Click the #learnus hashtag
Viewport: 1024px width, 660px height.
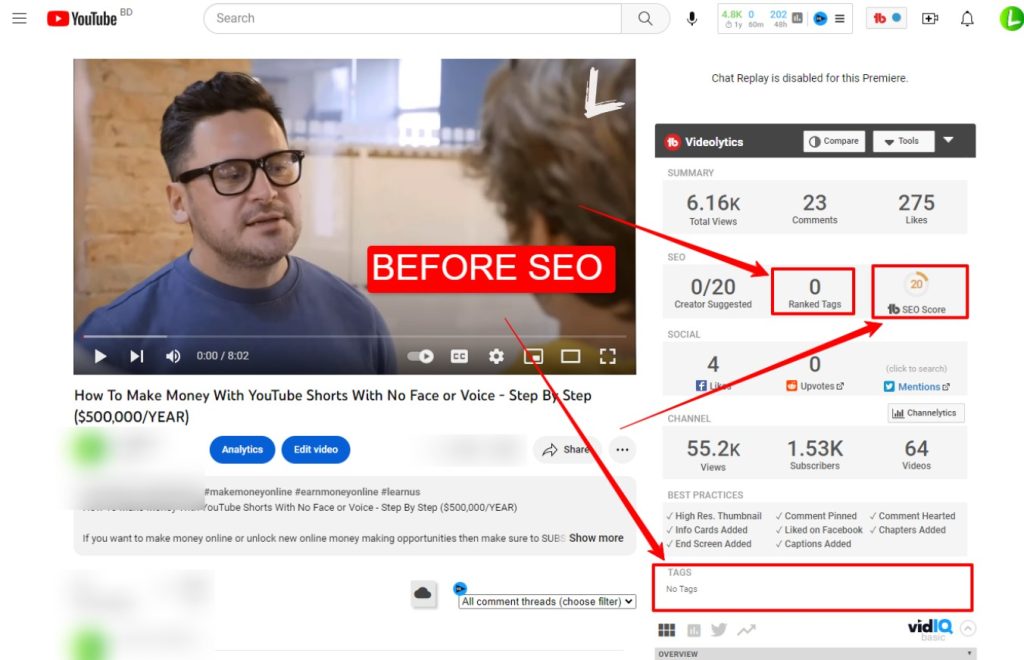pyautogui.click(x=400, y=492)
